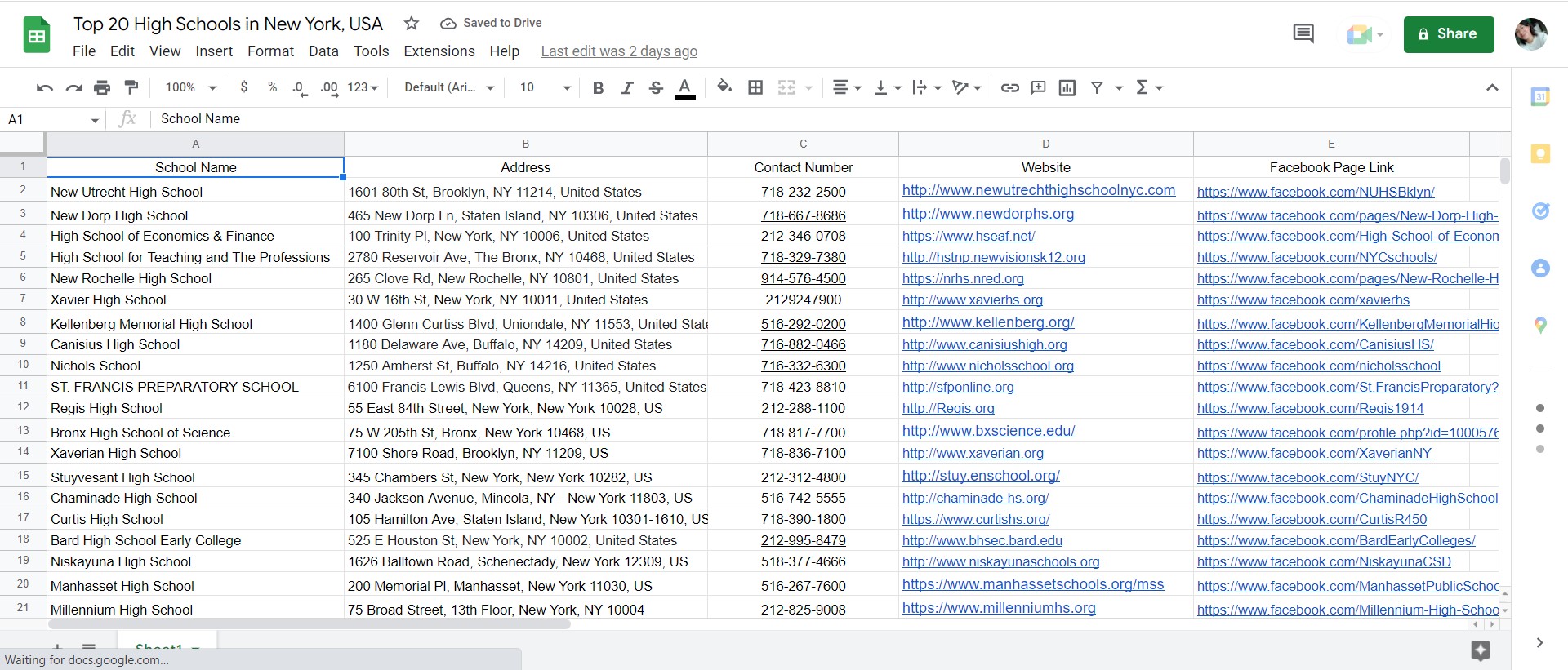Show the side panel with the arrow
The height and width of the screenshot is (670, 1568).
(x=1539, y=643)
